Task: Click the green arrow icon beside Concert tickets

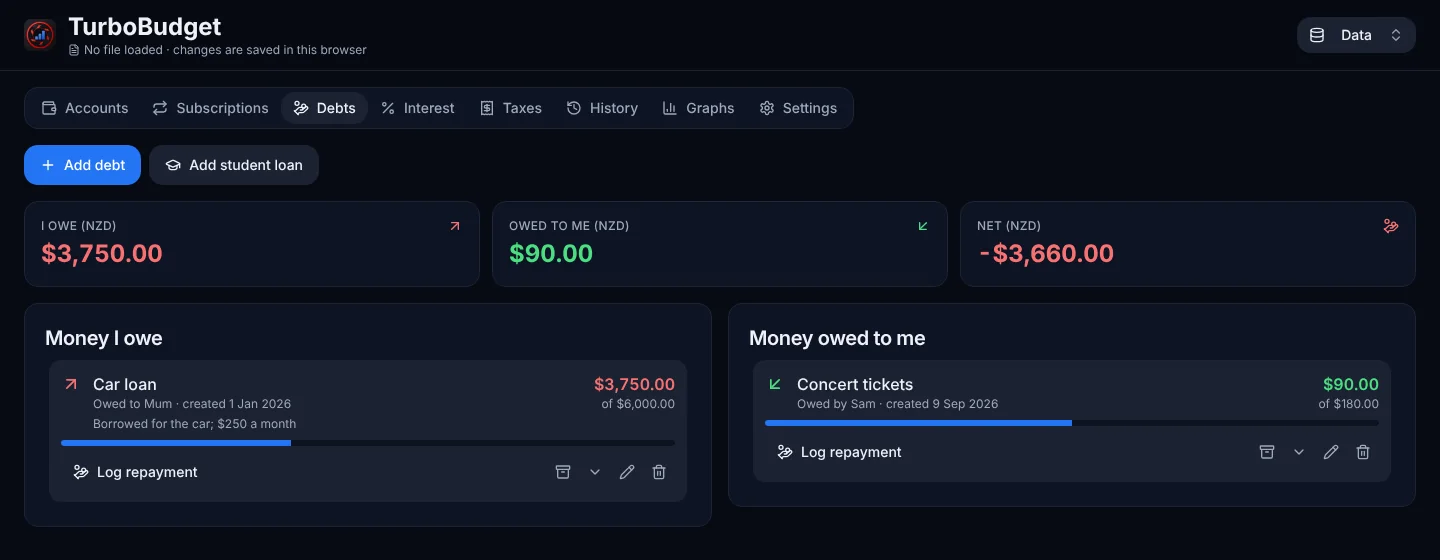Action: [x=775, y=384]
